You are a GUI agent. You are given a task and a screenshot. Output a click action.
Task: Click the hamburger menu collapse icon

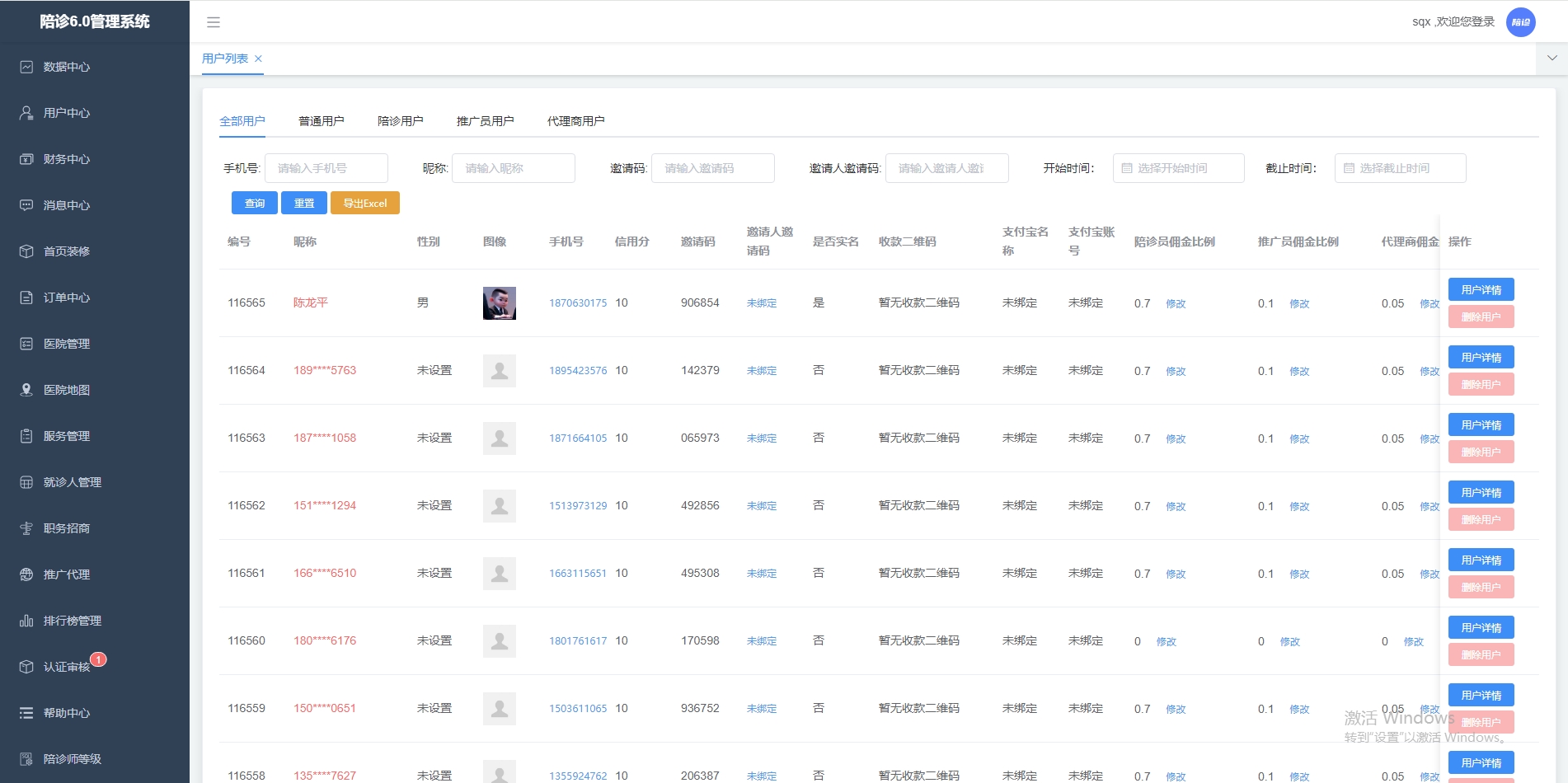click(214, 22)
